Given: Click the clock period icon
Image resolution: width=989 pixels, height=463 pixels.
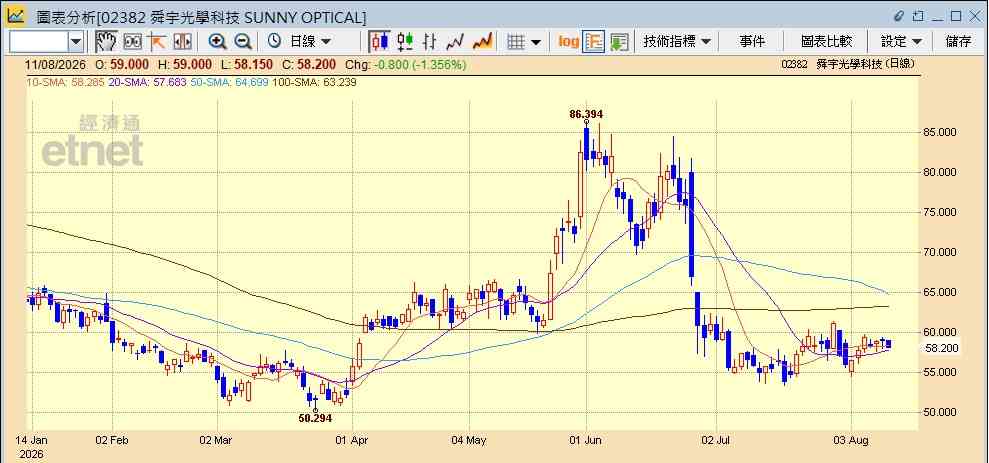Looking at the screenshot, I should coord(274,42).
